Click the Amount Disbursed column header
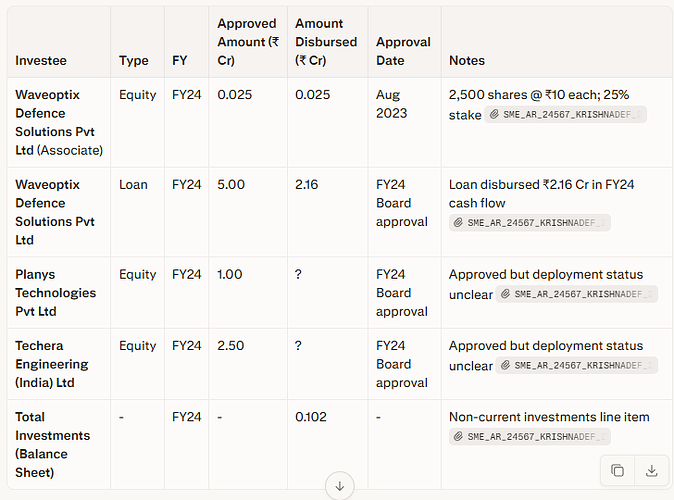Viewport: 674px width, 500px height. [326, 42]
